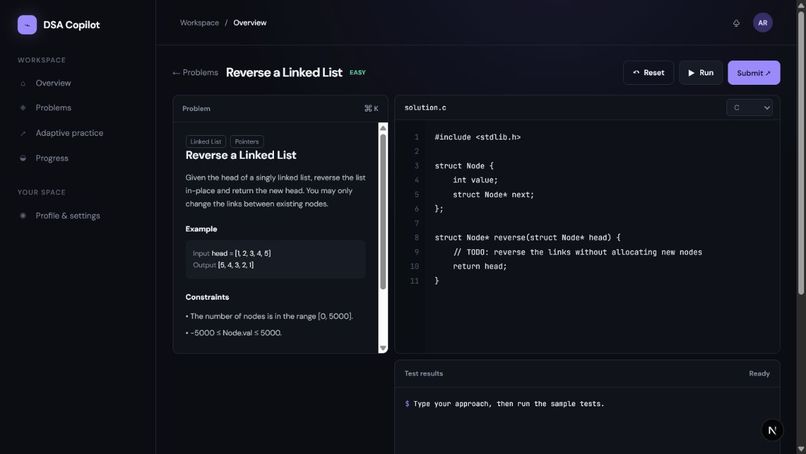Click the 'Test results' header

tap(424, 373)
